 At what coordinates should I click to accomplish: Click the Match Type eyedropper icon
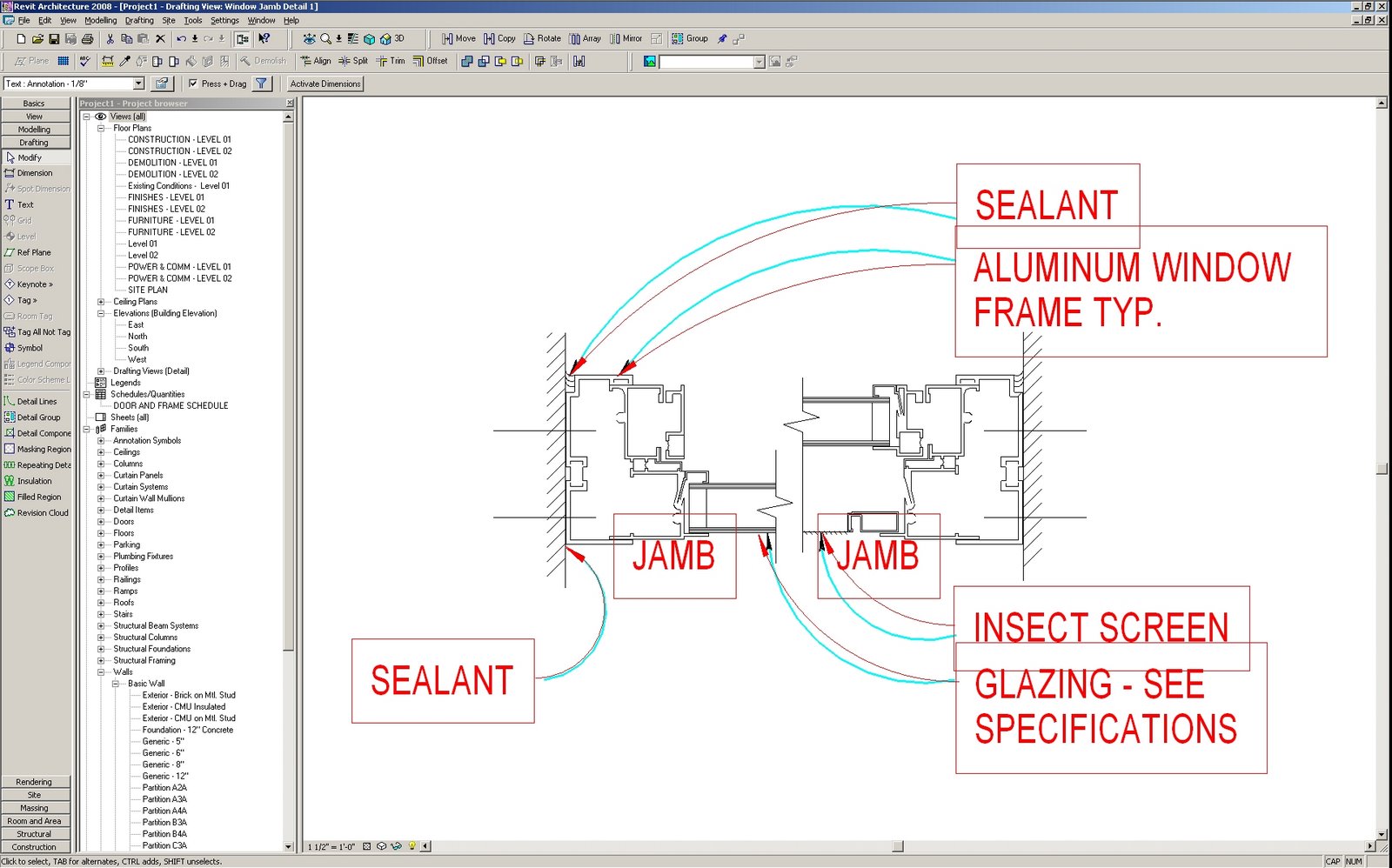[x=124, y=62]
